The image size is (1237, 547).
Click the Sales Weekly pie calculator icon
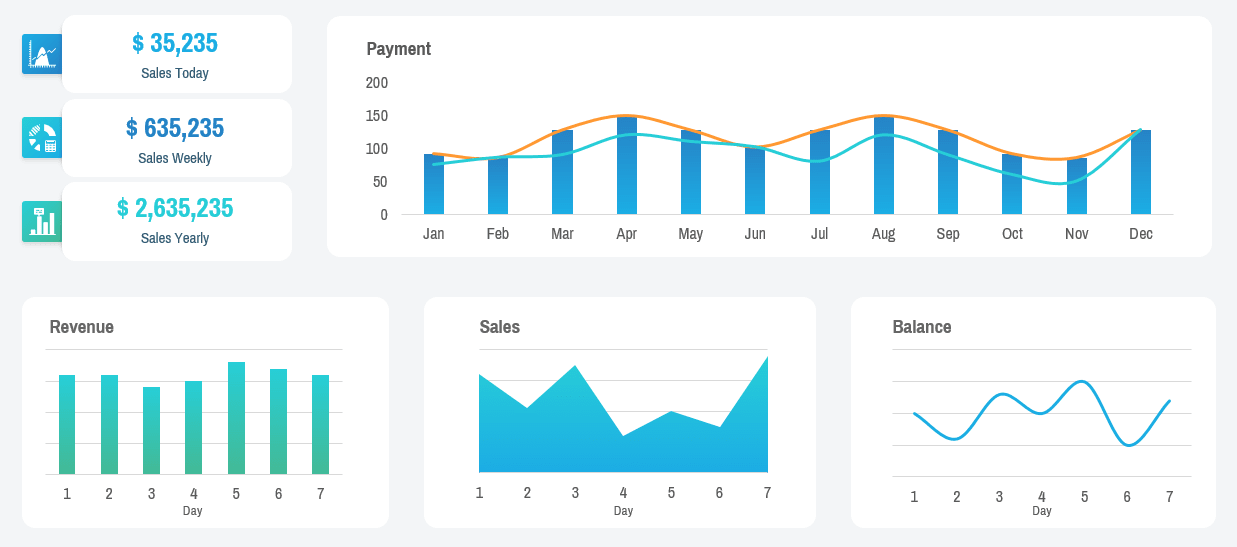pos(42,137)
